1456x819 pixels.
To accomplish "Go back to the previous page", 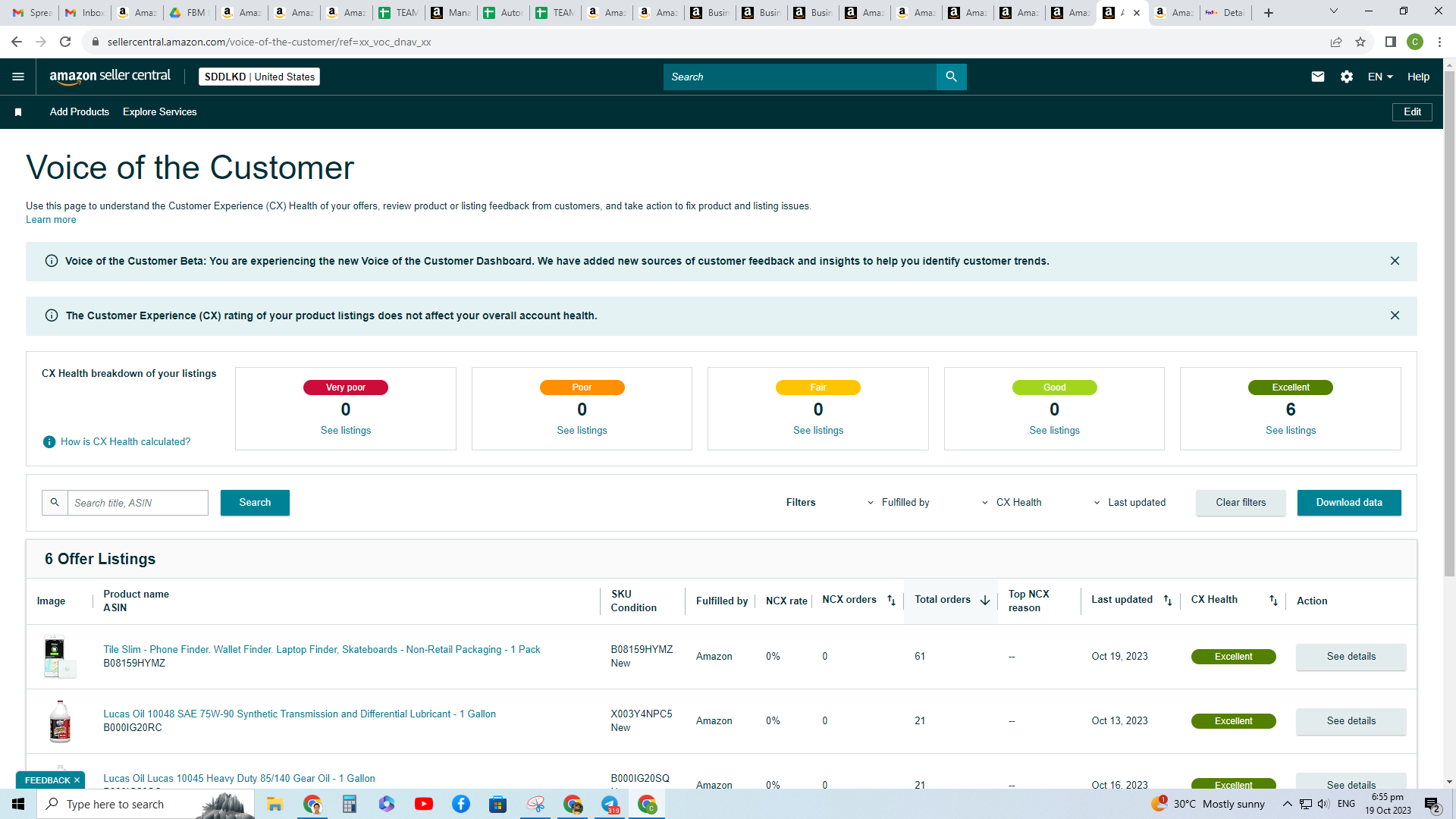I will pos(17,42).
